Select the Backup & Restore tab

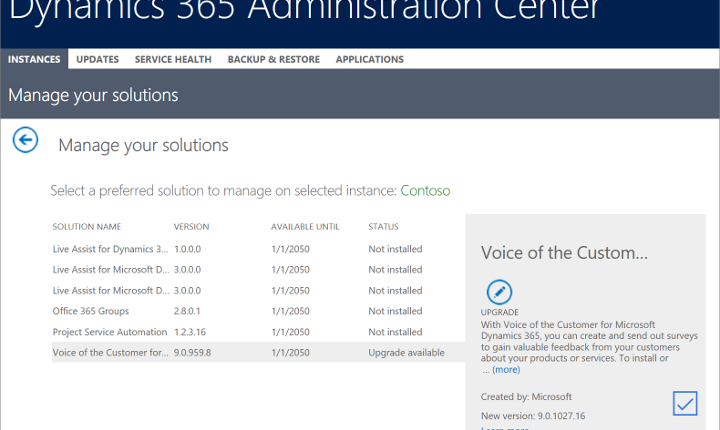[x=273, y=59]
